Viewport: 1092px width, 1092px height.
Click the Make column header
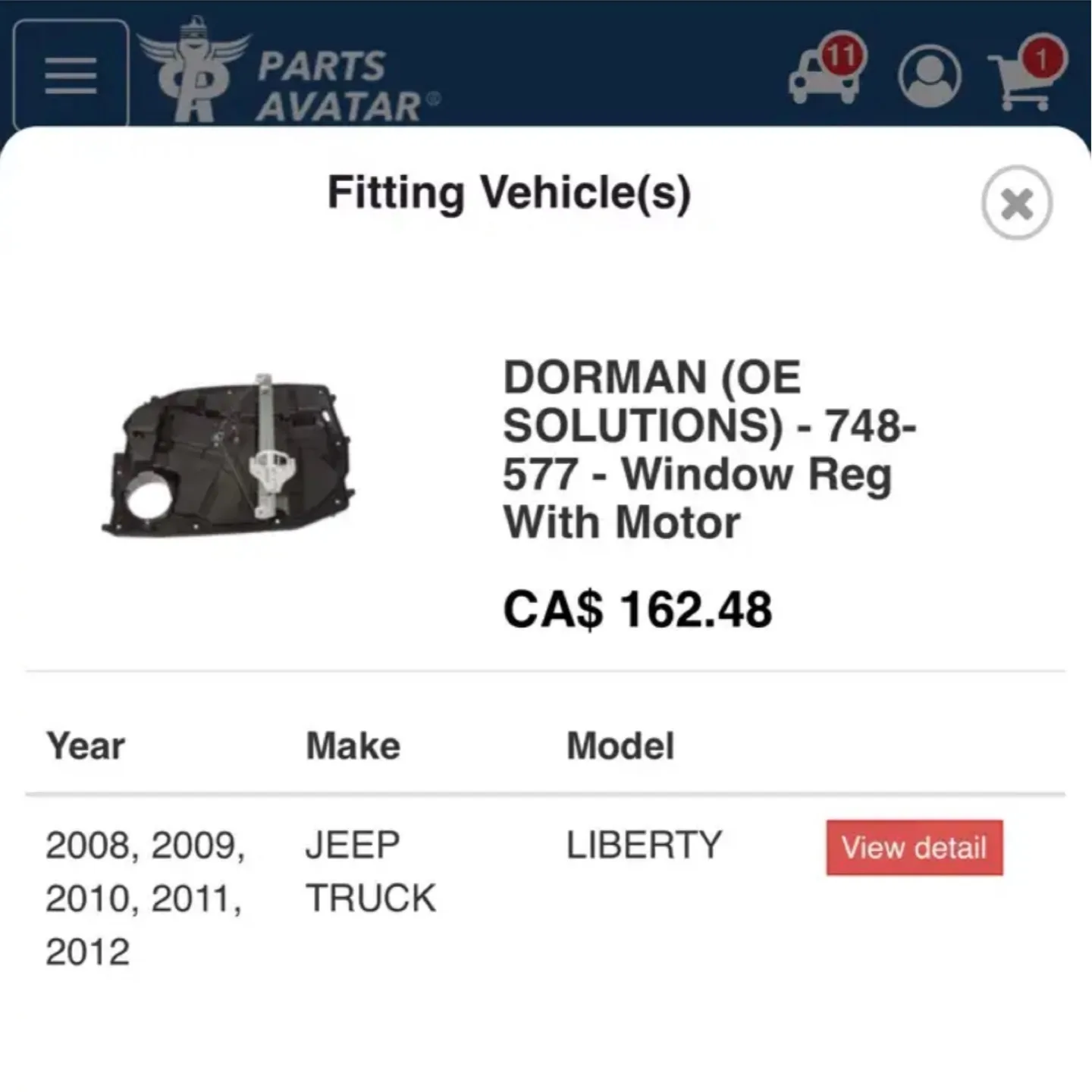[352, 745]
